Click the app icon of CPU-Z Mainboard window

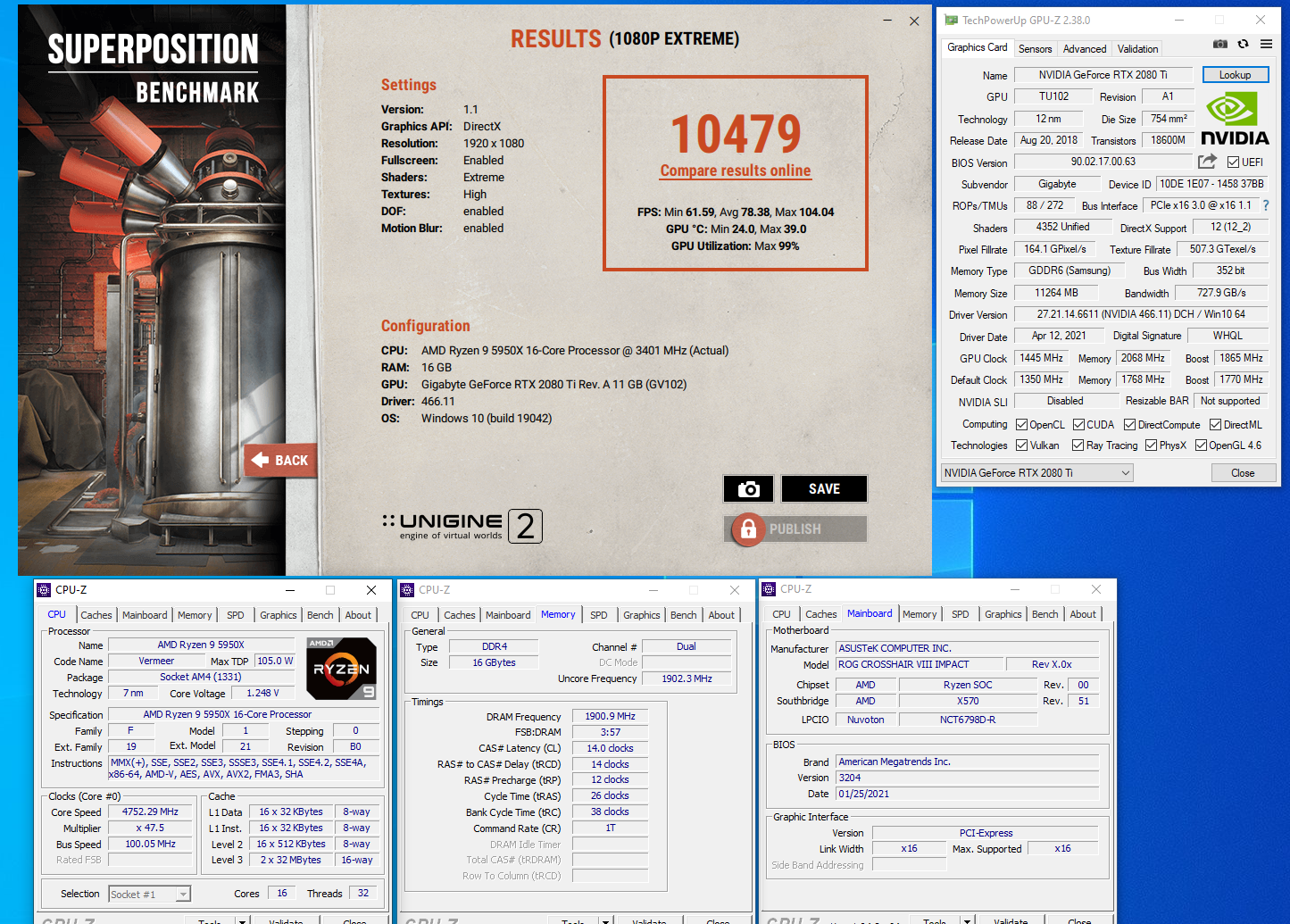769,588
